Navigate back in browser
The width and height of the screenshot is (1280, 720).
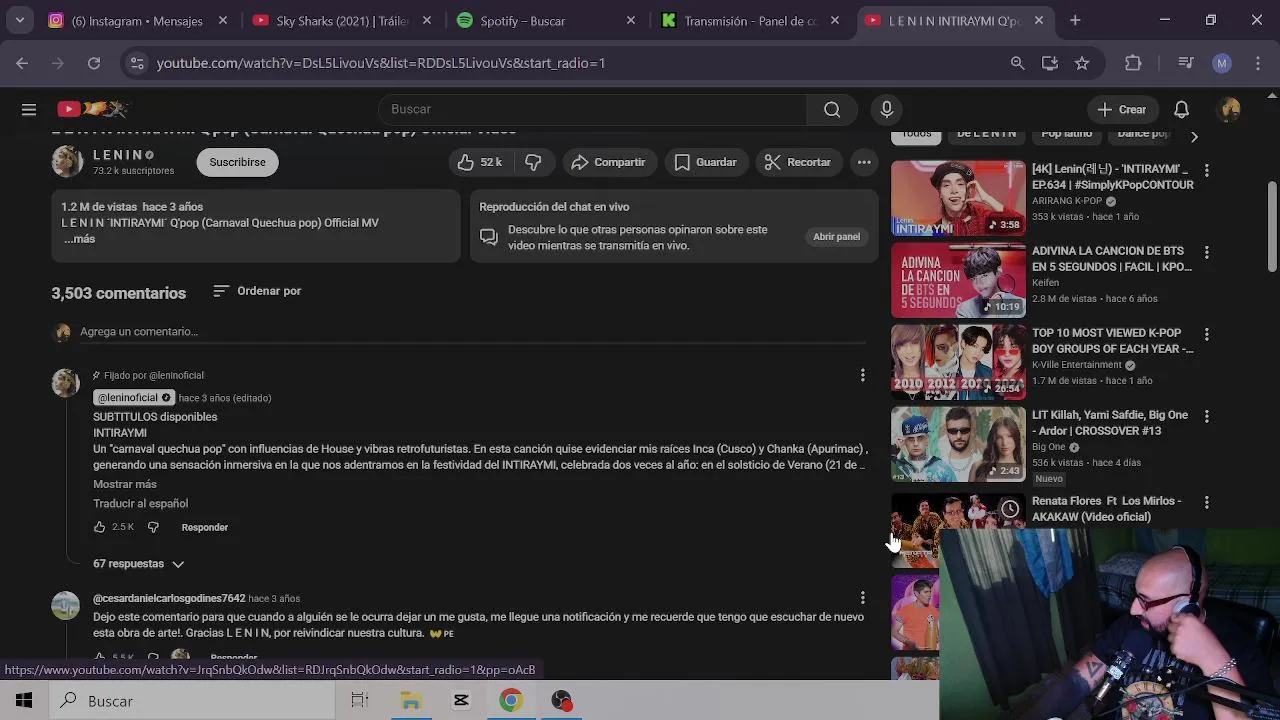[22, 63]
